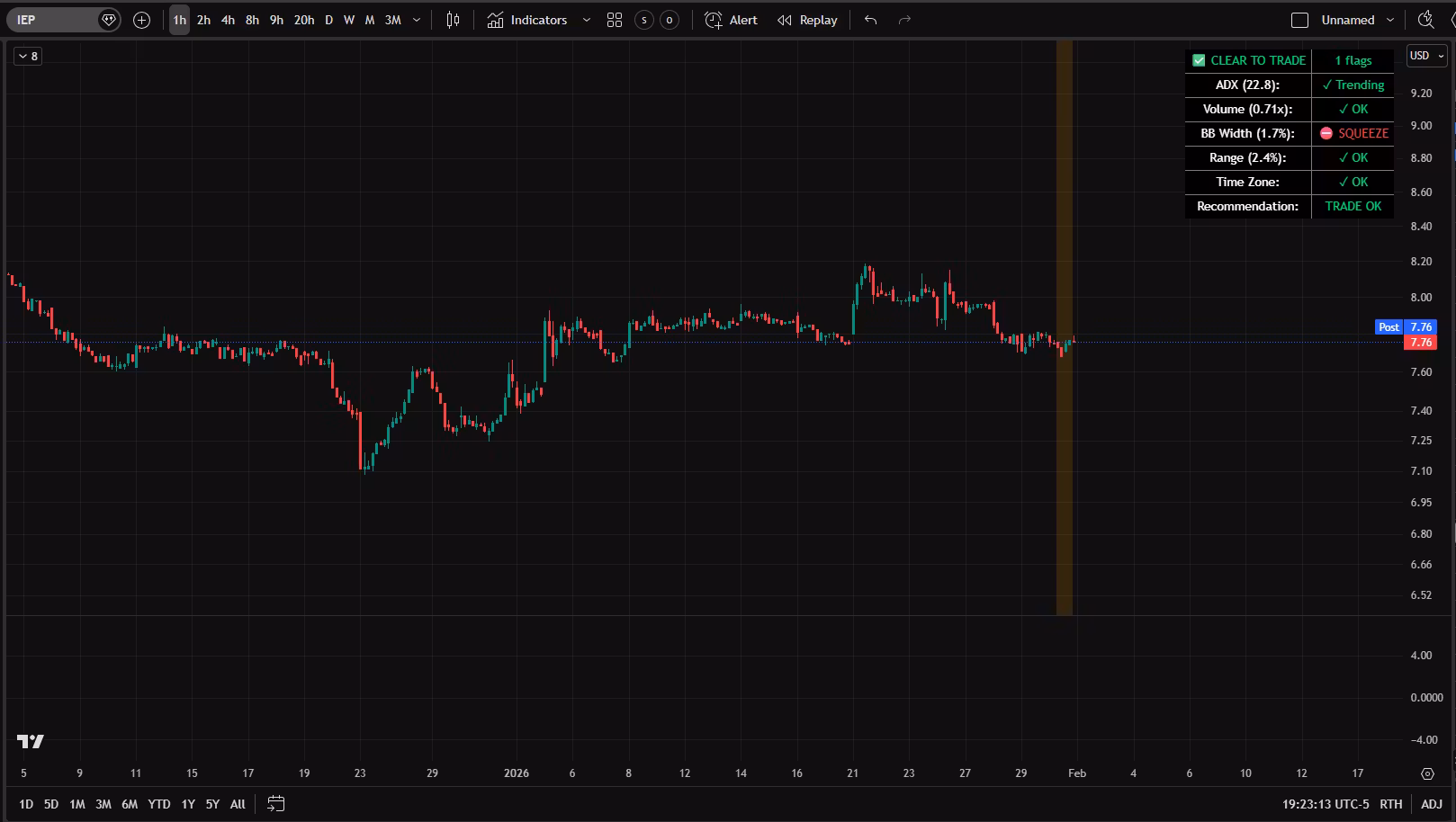The image size is (1456, 822).
Task: Open the layout templates grid icon
Action: coord(615,20)
